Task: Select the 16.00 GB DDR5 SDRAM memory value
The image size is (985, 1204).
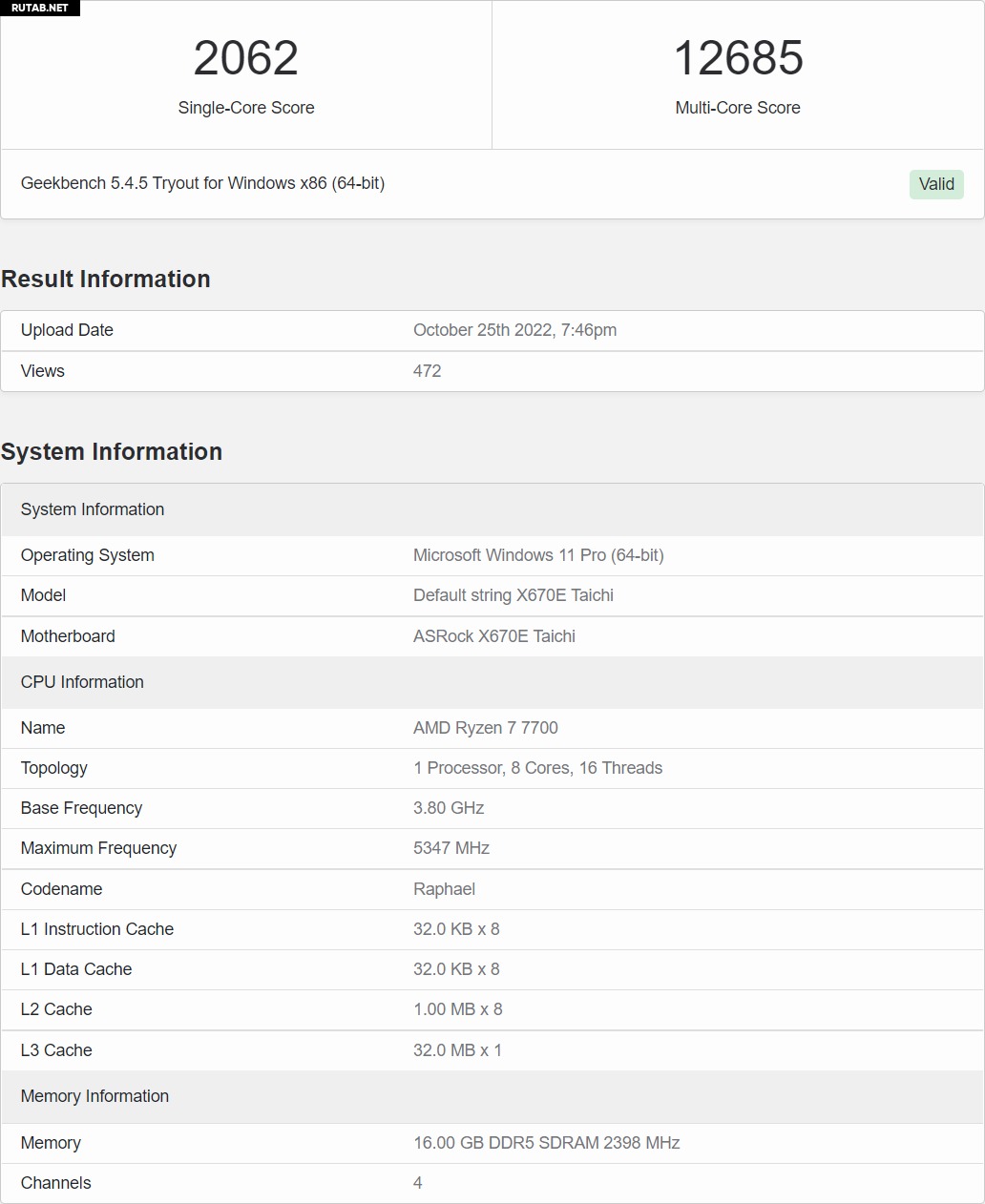Action: pos(546,1143)
